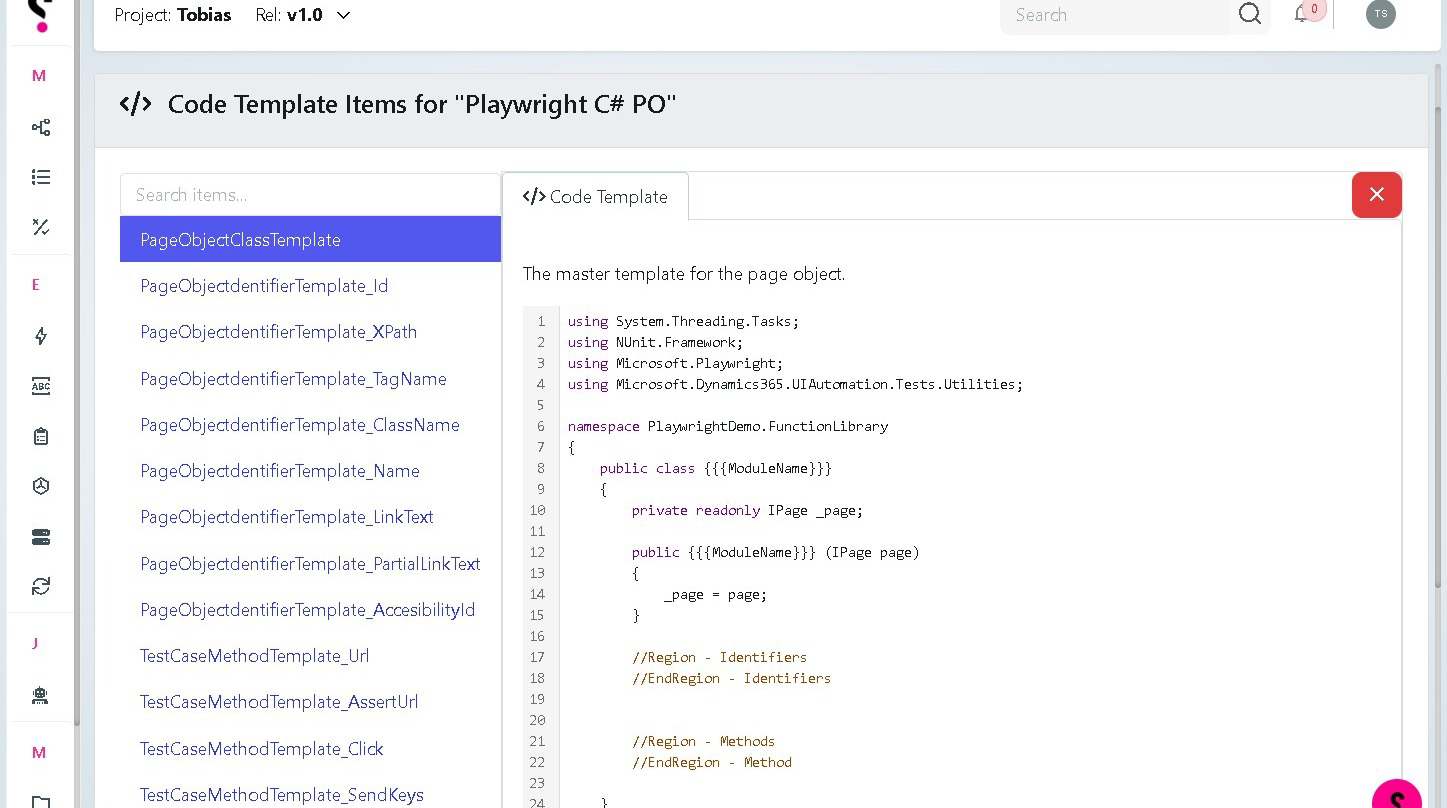Screen dimensions: 1447x808
Task: Open the TS user avatar menu
Action: pyautogui.click(x=1381, y=14)
